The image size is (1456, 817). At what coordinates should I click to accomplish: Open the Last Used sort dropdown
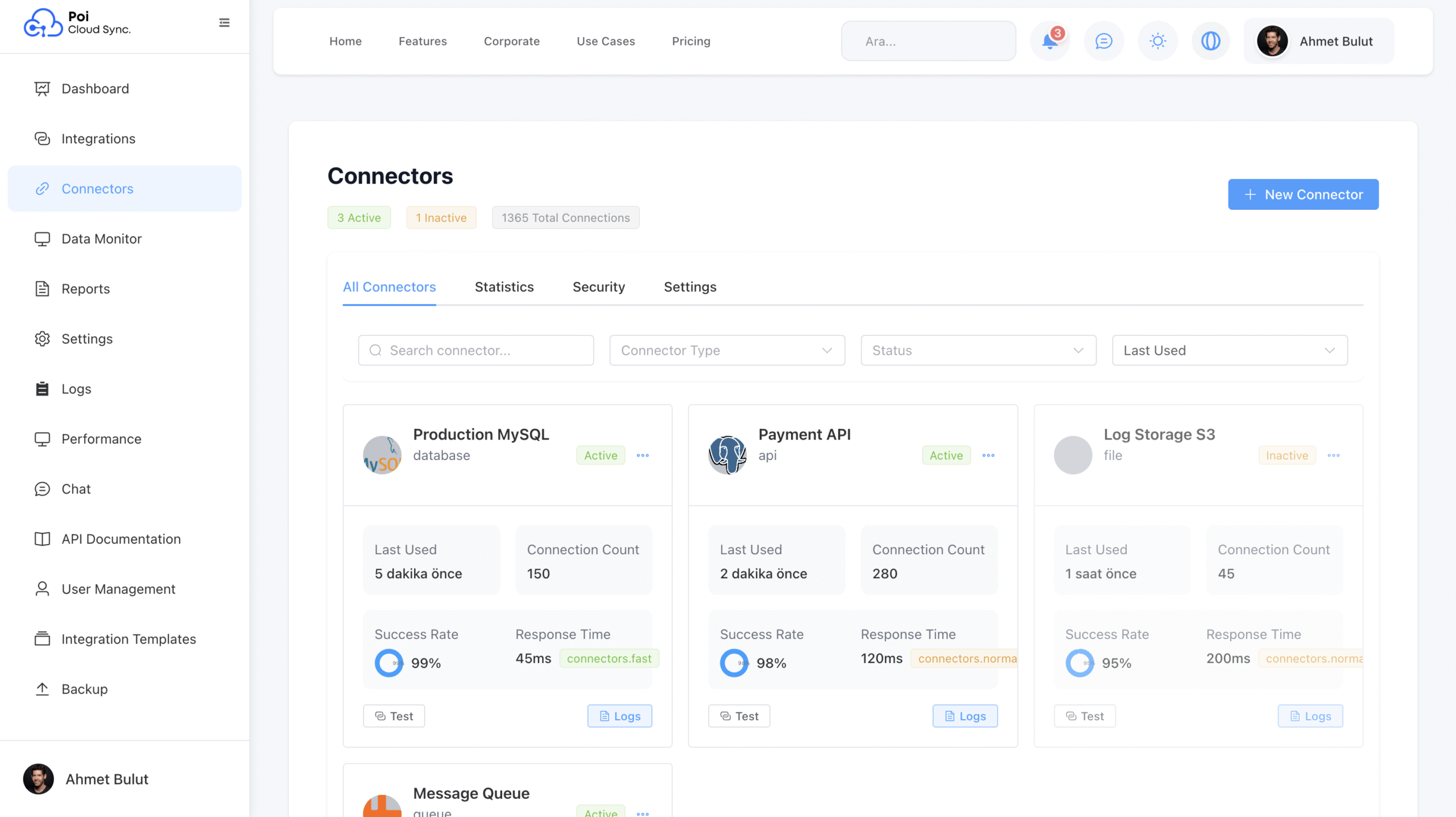pos(1230,350)
